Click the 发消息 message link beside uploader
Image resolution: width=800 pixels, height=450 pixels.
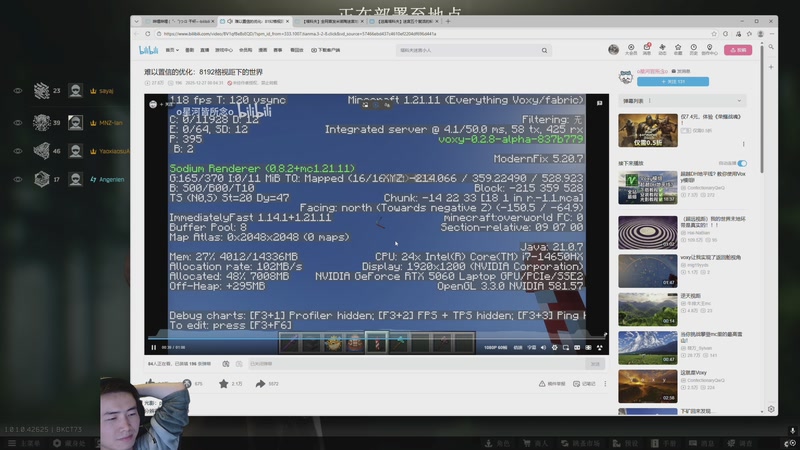click(x=681, y=71)
